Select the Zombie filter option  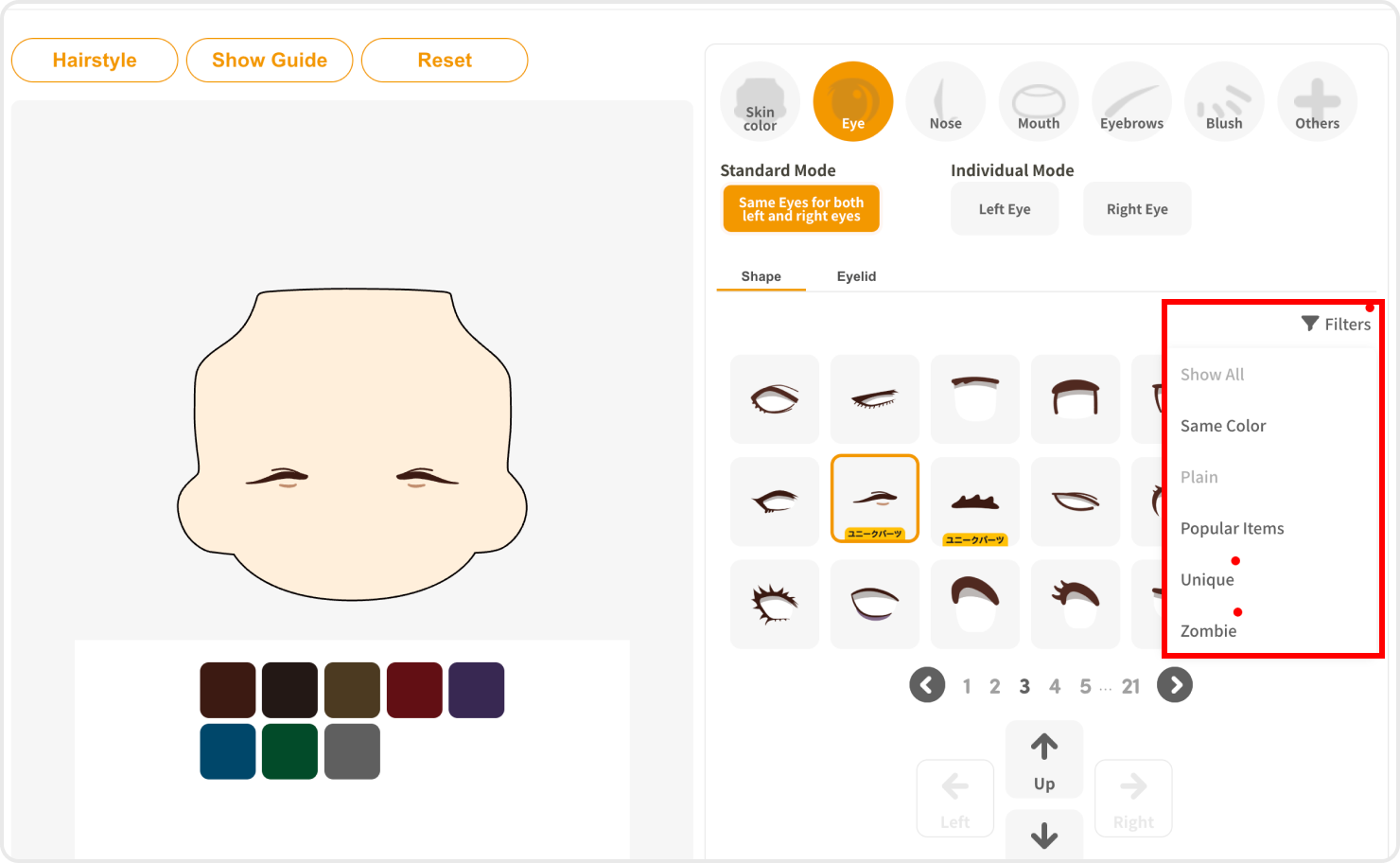[1208, 631]
